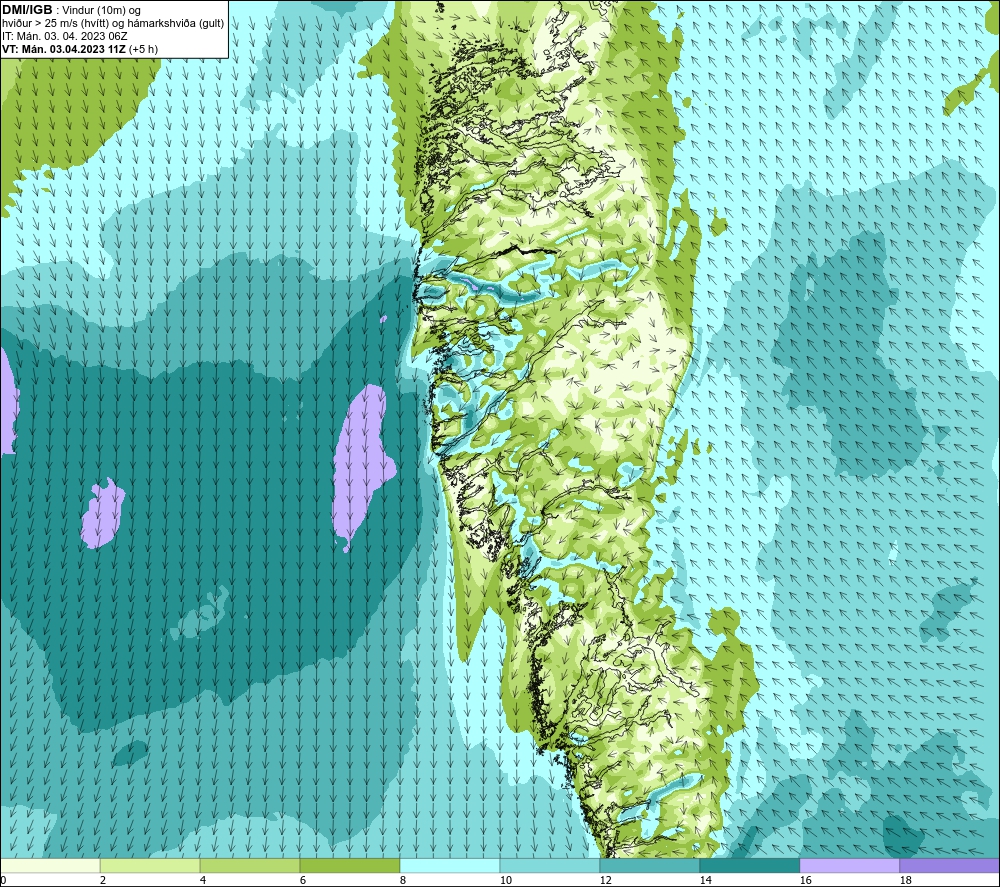The image size is (1000, 887).
Task: Click the 6–8 m/s olive green swatch
Action: [349, 865]
